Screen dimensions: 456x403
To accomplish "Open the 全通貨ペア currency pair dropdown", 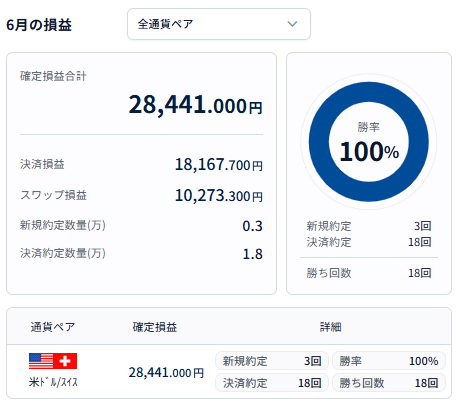I will pyautogui.click(x=219, y=24).
